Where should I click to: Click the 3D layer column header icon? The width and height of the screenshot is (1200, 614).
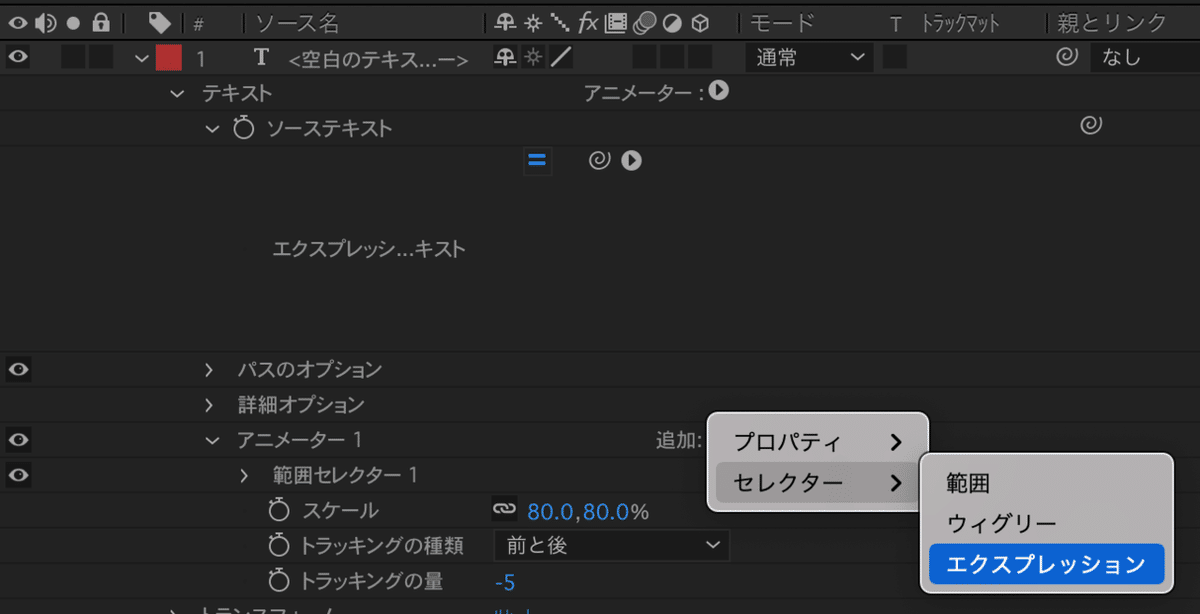[x=700, y=22]
